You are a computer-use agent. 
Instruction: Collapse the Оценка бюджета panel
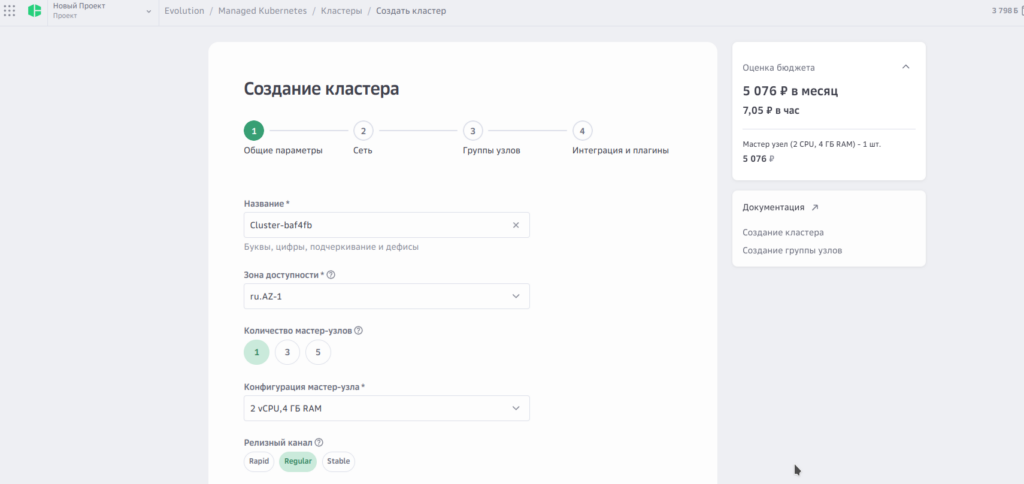click(906, 68)
